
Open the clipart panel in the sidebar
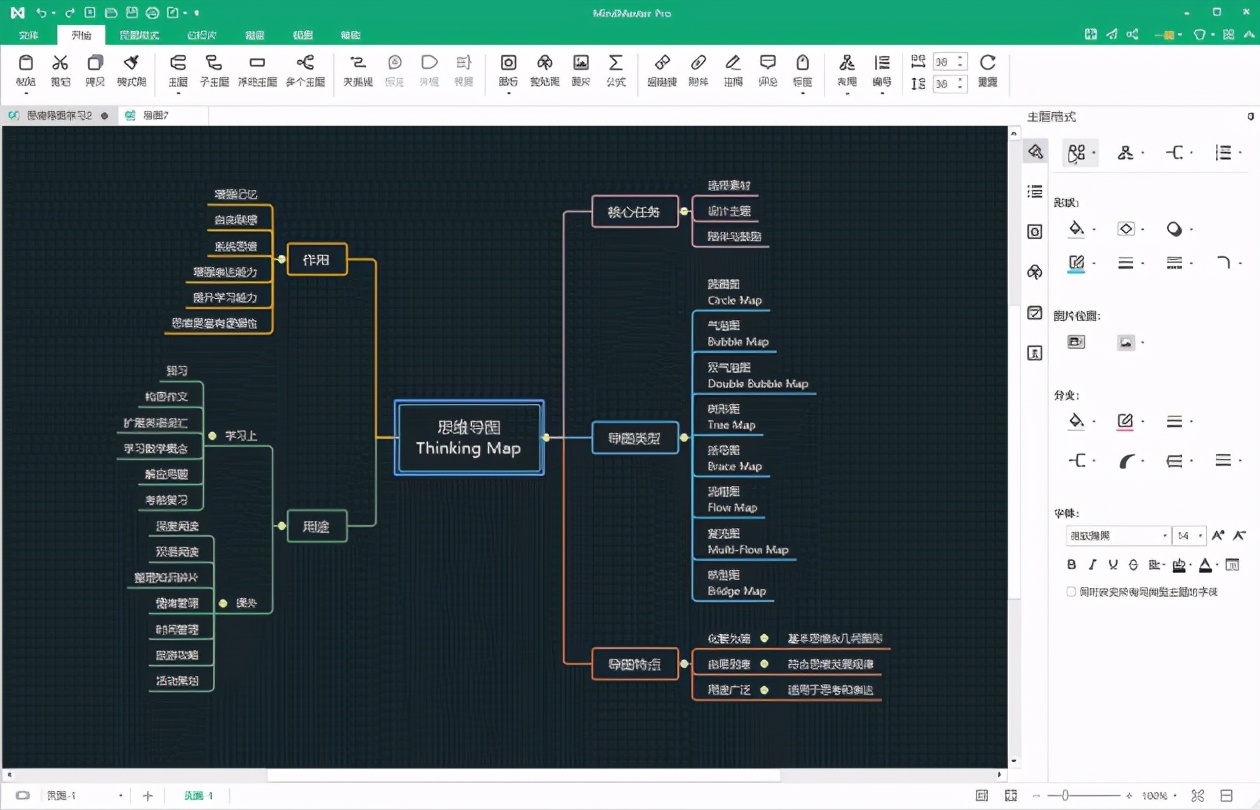click(1035, 272)
